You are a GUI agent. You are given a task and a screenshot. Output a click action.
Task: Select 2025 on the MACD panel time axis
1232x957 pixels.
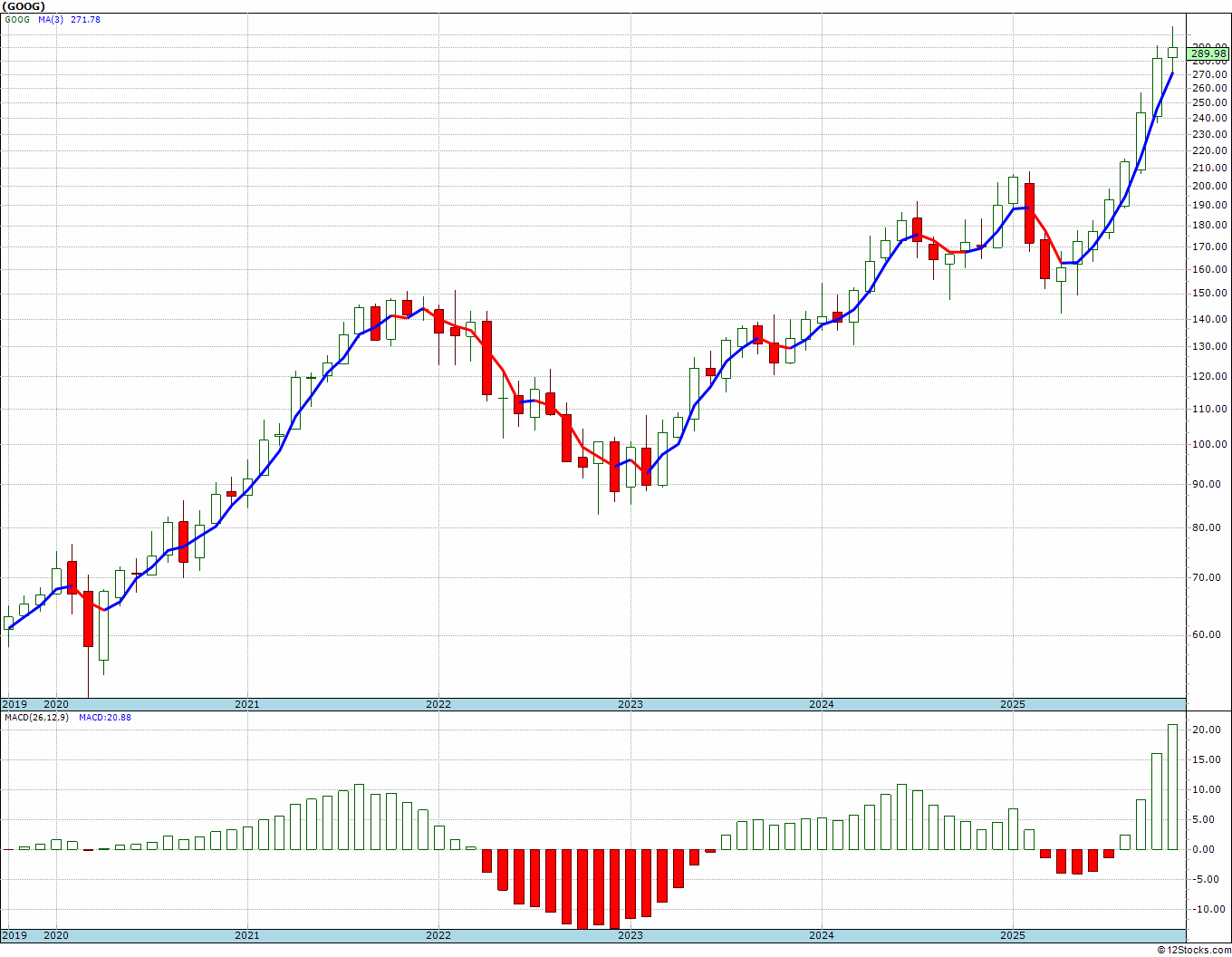pyautogui.click(x=1013, y=935)
